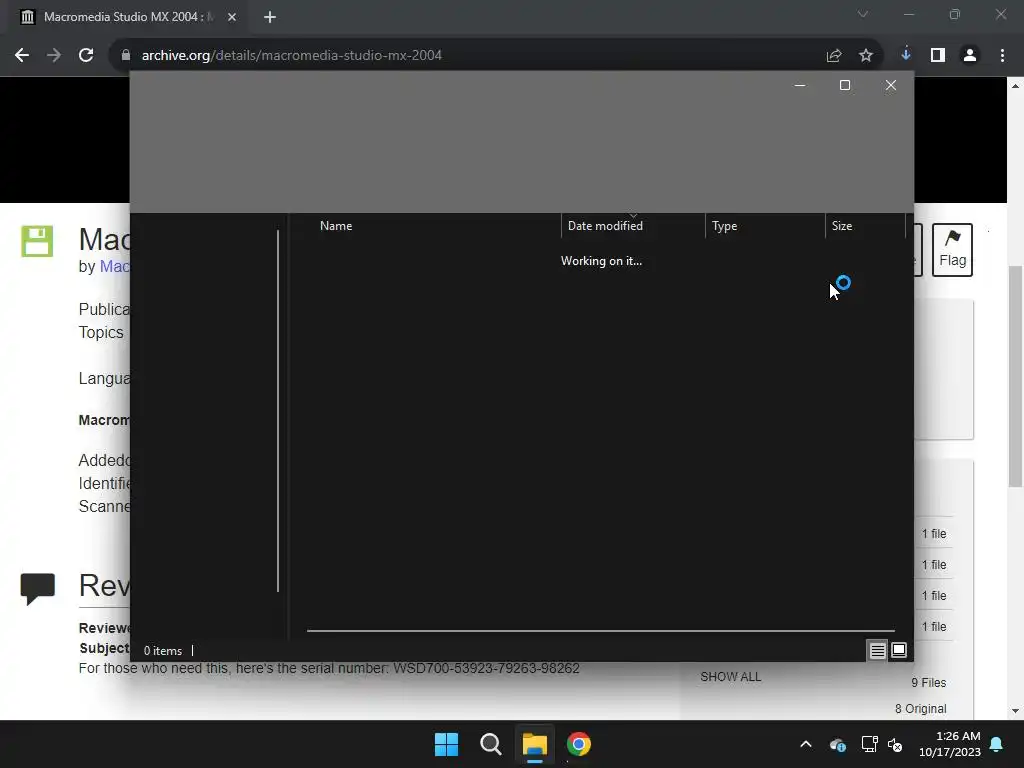
Task: Click the "Working on it..." message
Action: pyautogui.click(x=601, y=261)
